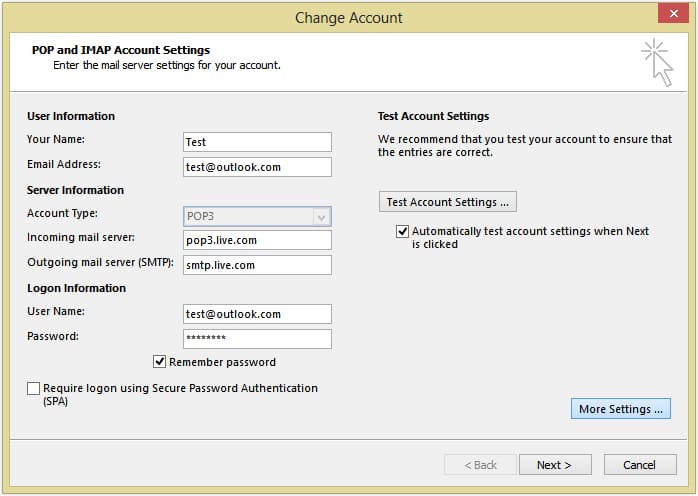Image resolution: width=698 pixels, height=496 pixels.
Task: Select the Email Address input box
Action: click(x=257, y=167)
